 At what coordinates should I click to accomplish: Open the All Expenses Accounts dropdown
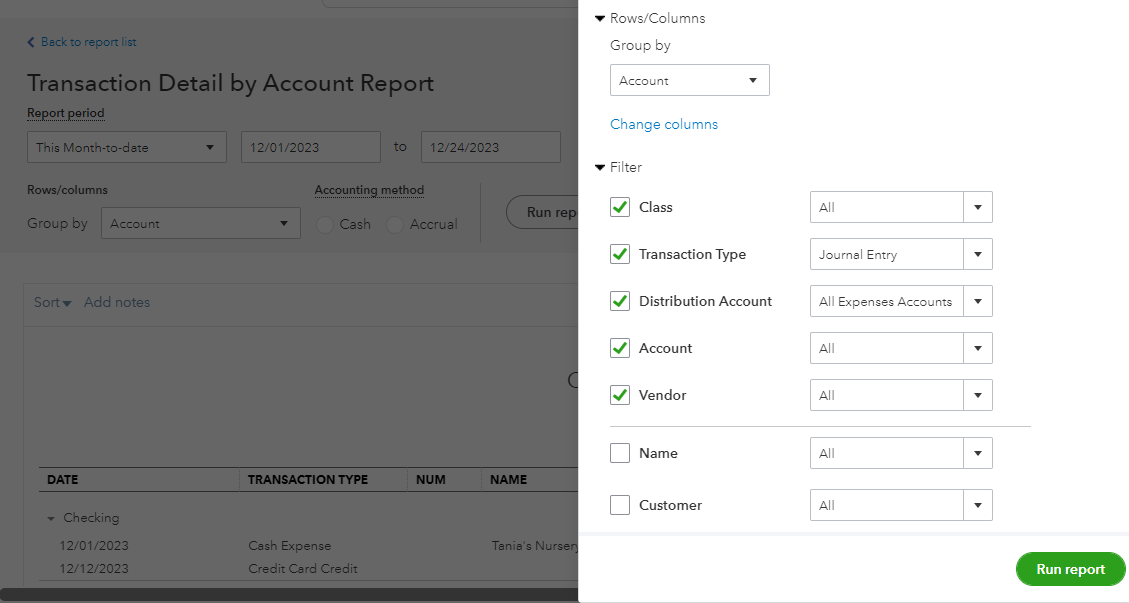tap(977, 301)
